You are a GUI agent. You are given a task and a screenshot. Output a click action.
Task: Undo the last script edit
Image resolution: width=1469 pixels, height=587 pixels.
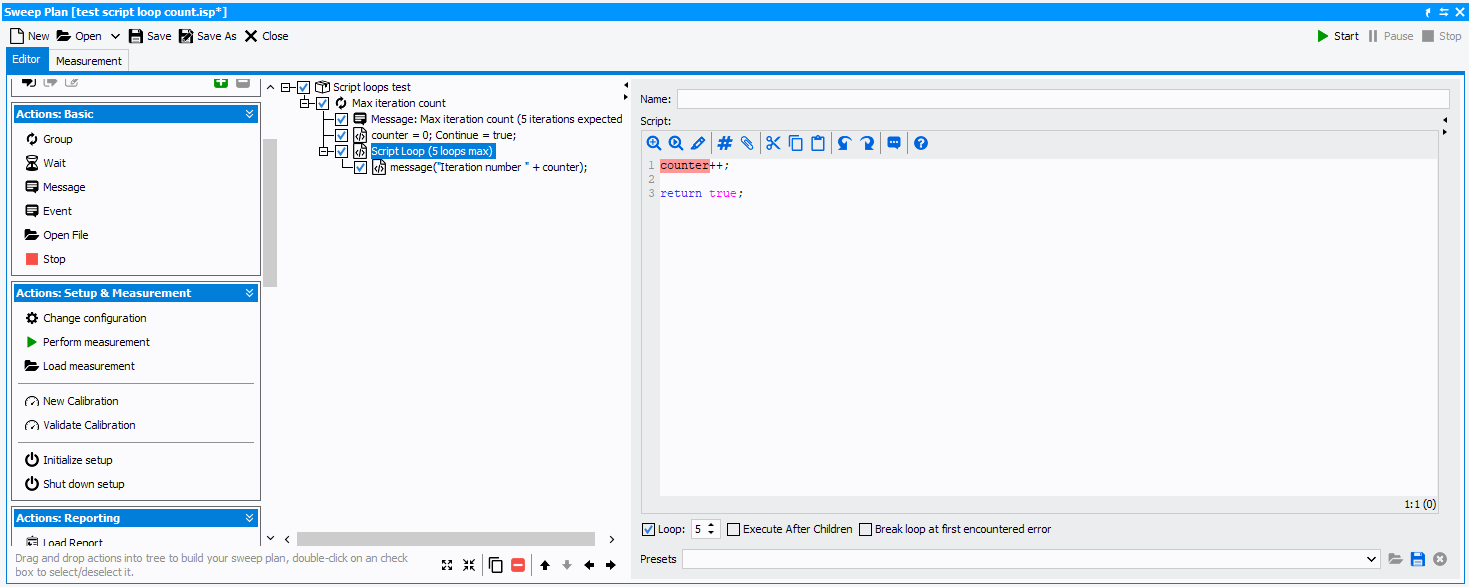(x=844, y=143)
